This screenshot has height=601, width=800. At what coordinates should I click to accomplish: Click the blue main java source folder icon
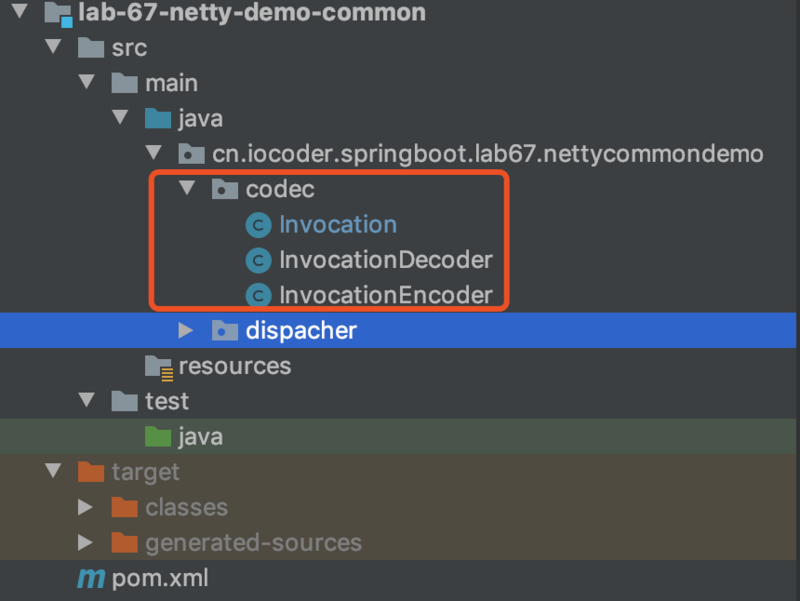click(x=158, y=119)
